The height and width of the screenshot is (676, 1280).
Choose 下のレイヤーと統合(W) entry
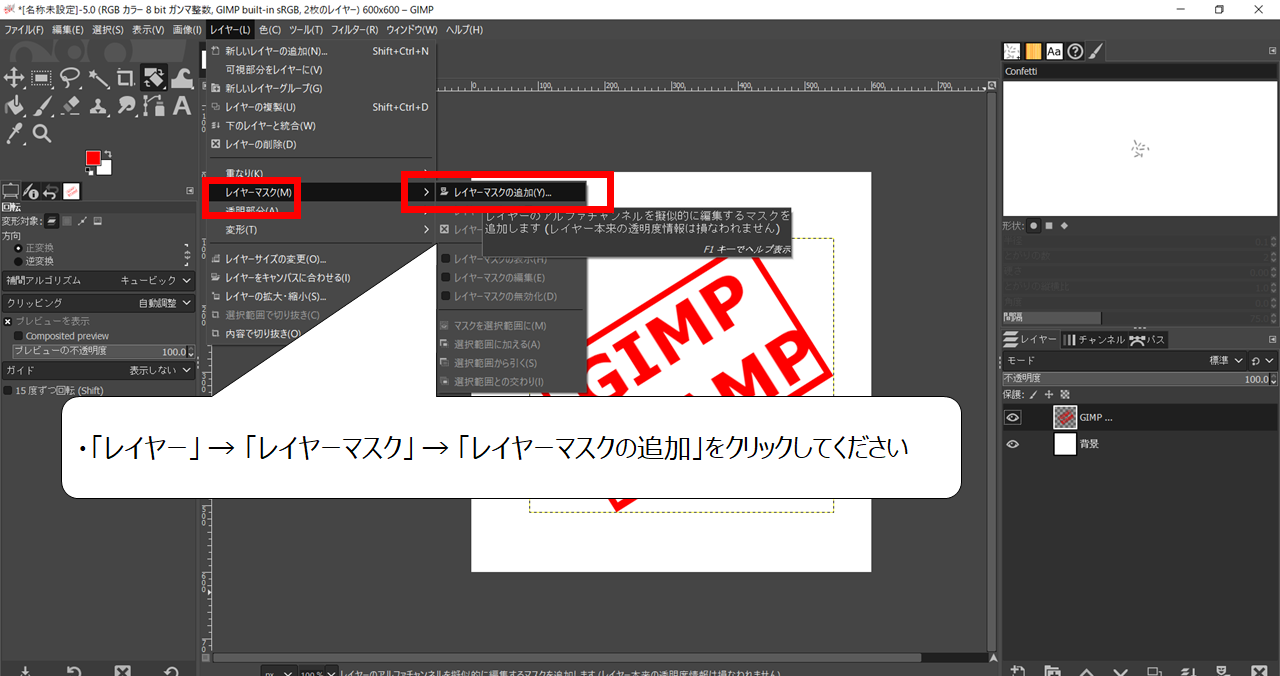click(x=320, y=126)
